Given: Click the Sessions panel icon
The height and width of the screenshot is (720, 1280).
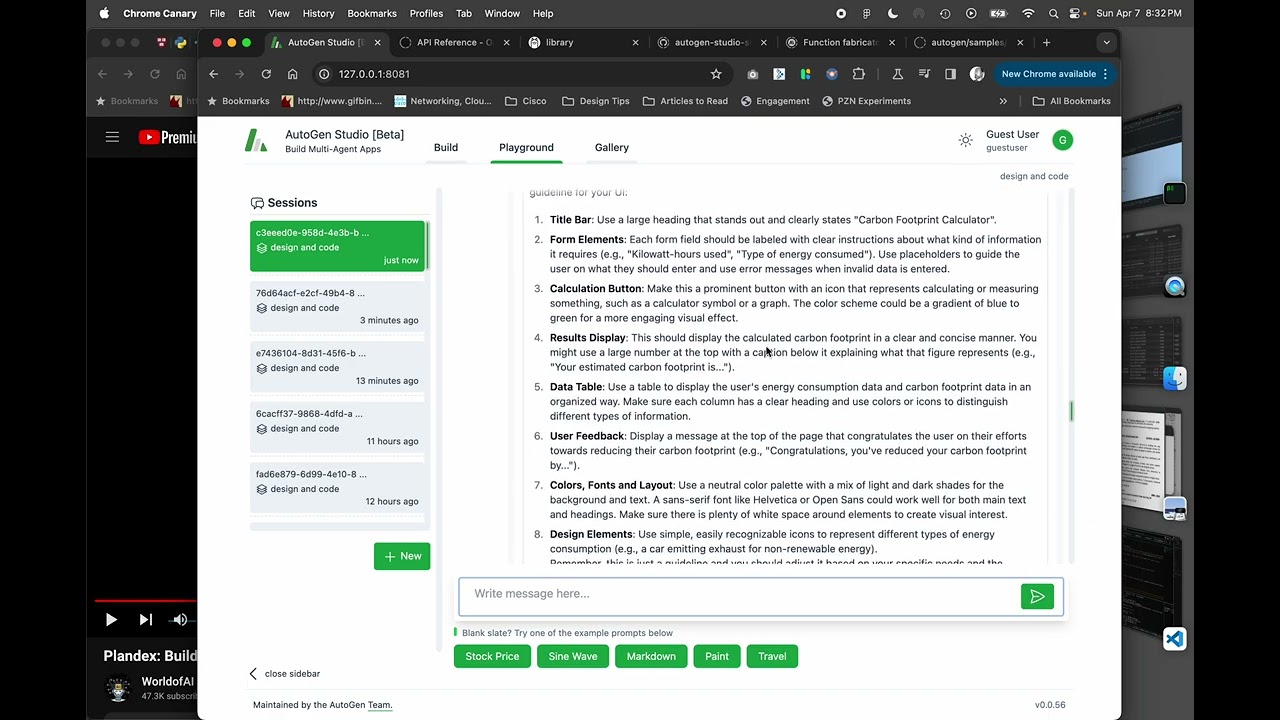Looking at the screenshot, I should click(x=257, y=202).
